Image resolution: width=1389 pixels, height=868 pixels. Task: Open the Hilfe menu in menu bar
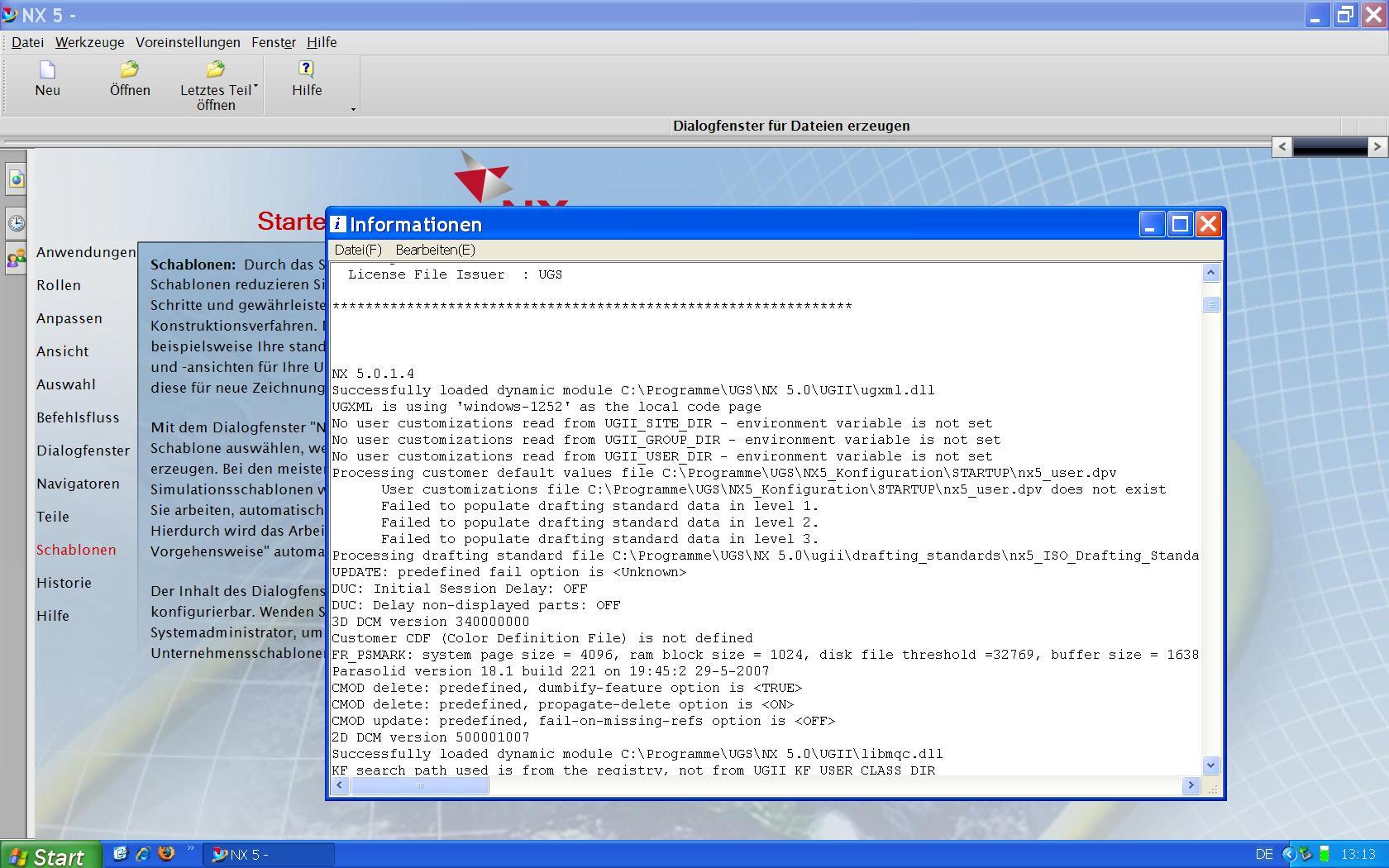click(322, 42)
